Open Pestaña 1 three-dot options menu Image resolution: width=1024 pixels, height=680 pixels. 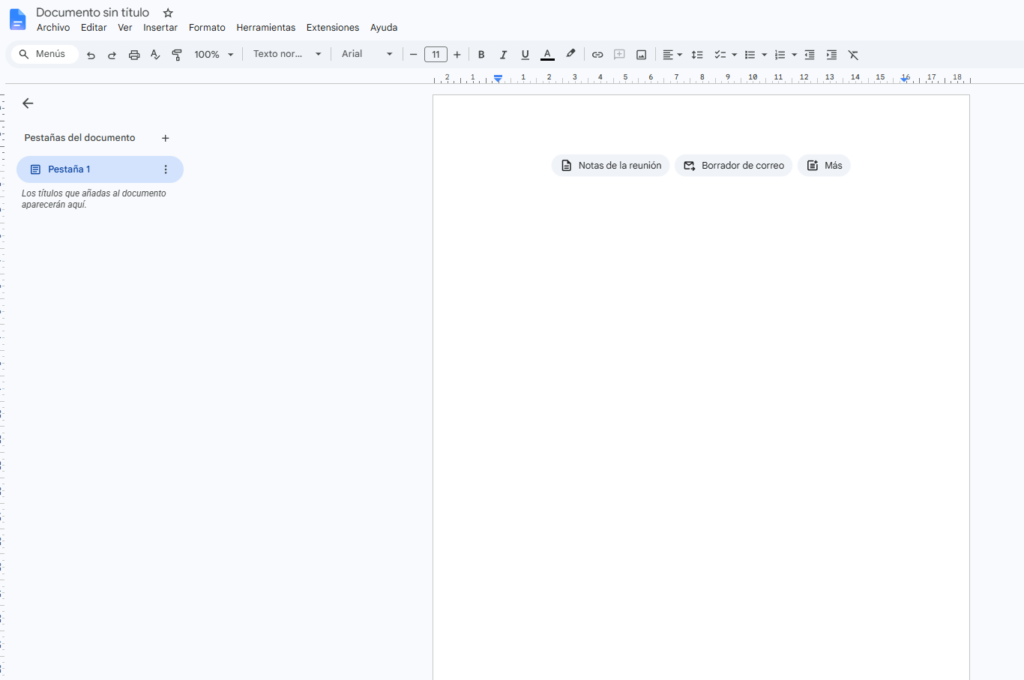point(165,169)
